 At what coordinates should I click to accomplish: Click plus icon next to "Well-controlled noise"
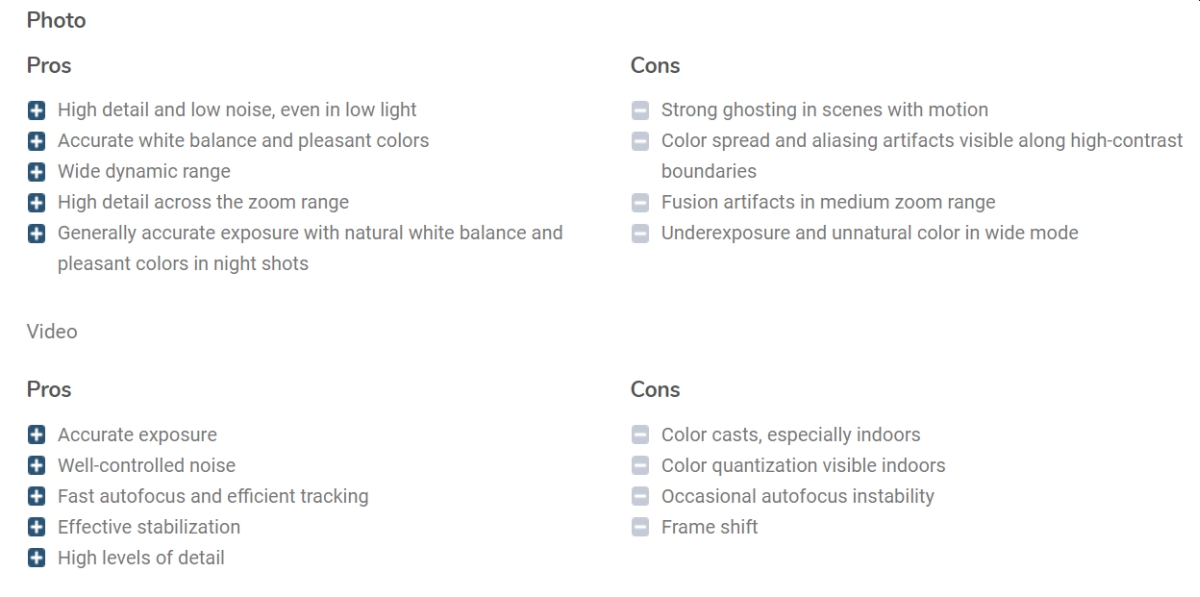coord(36,466)
